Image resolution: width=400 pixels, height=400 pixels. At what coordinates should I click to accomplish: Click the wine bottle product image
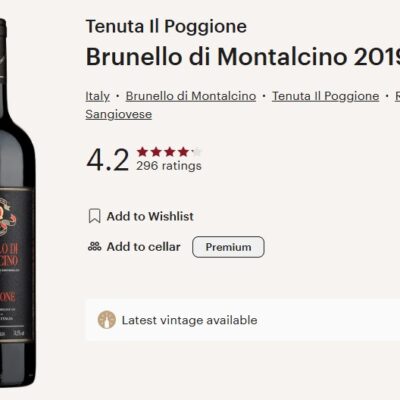click(x=17, y=203)
